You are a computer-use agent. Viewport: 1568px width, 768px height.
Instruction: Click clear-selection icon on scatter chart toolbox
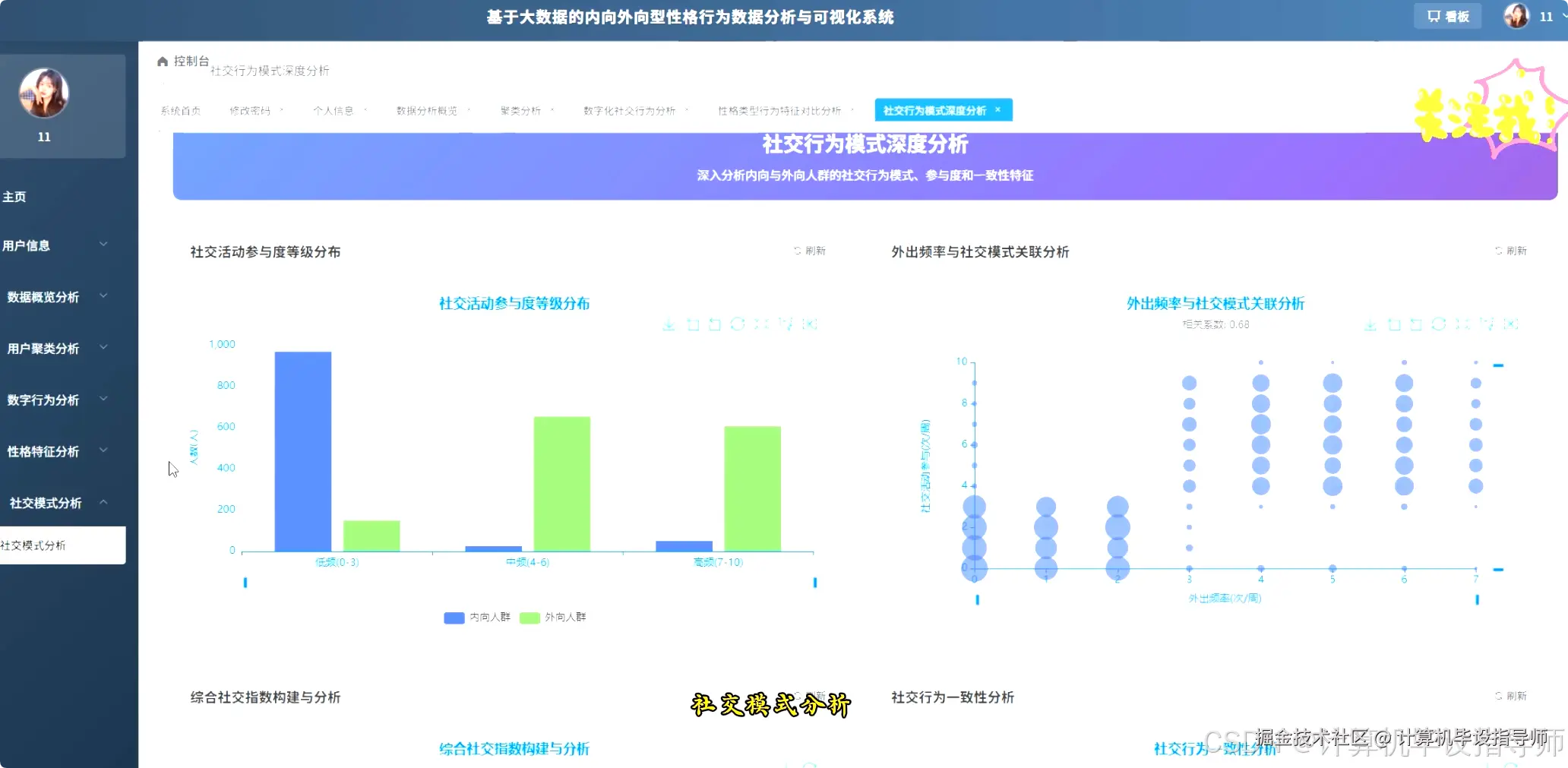1511,324
